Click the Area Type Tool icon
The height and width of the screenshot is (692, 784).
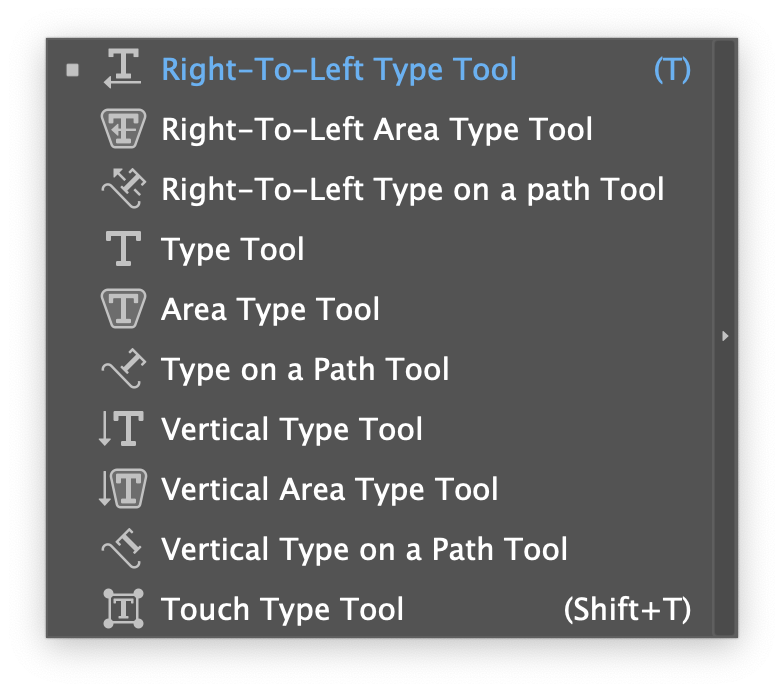click(123, 309)
